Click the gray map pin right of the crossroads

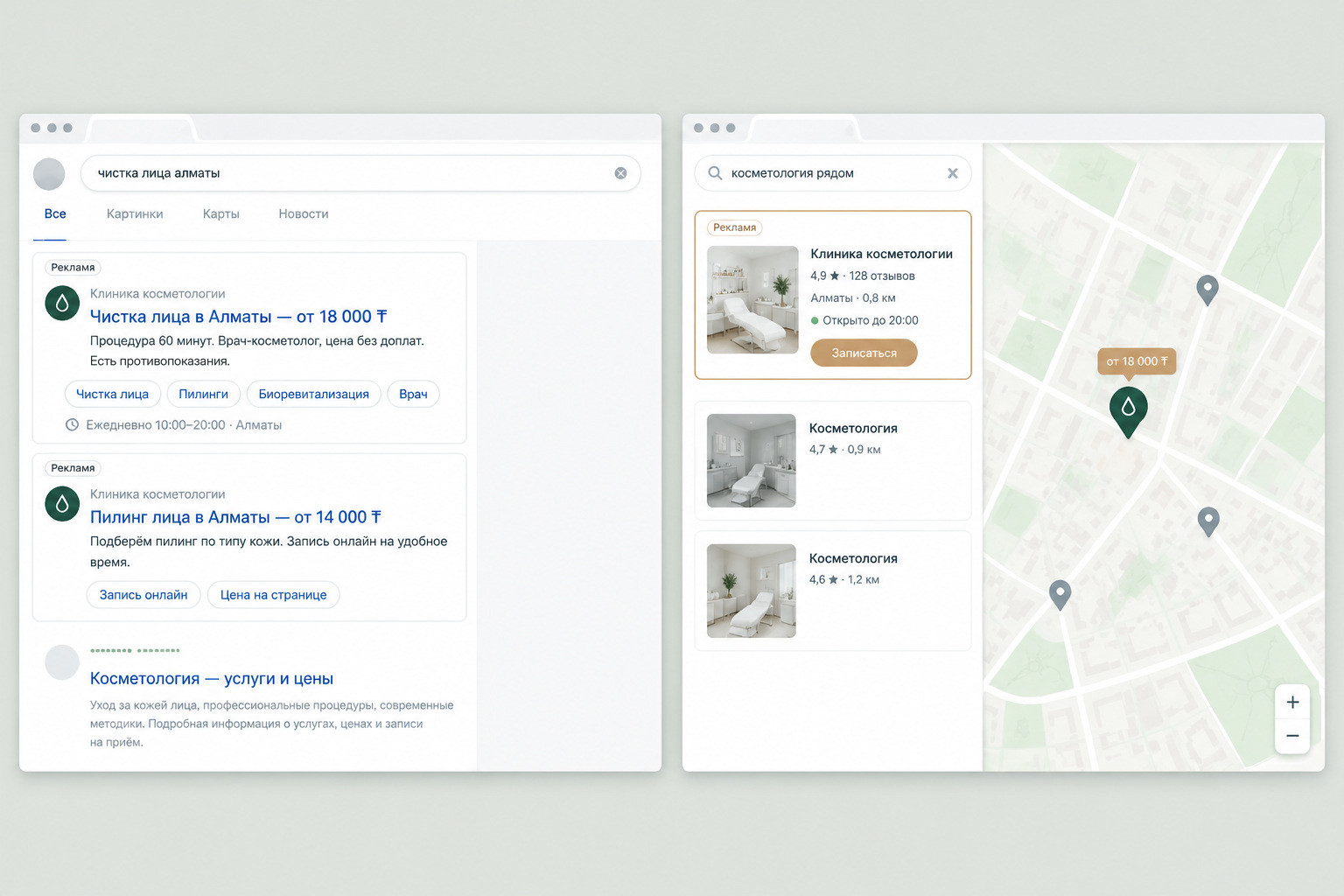tap(1208, 521)
